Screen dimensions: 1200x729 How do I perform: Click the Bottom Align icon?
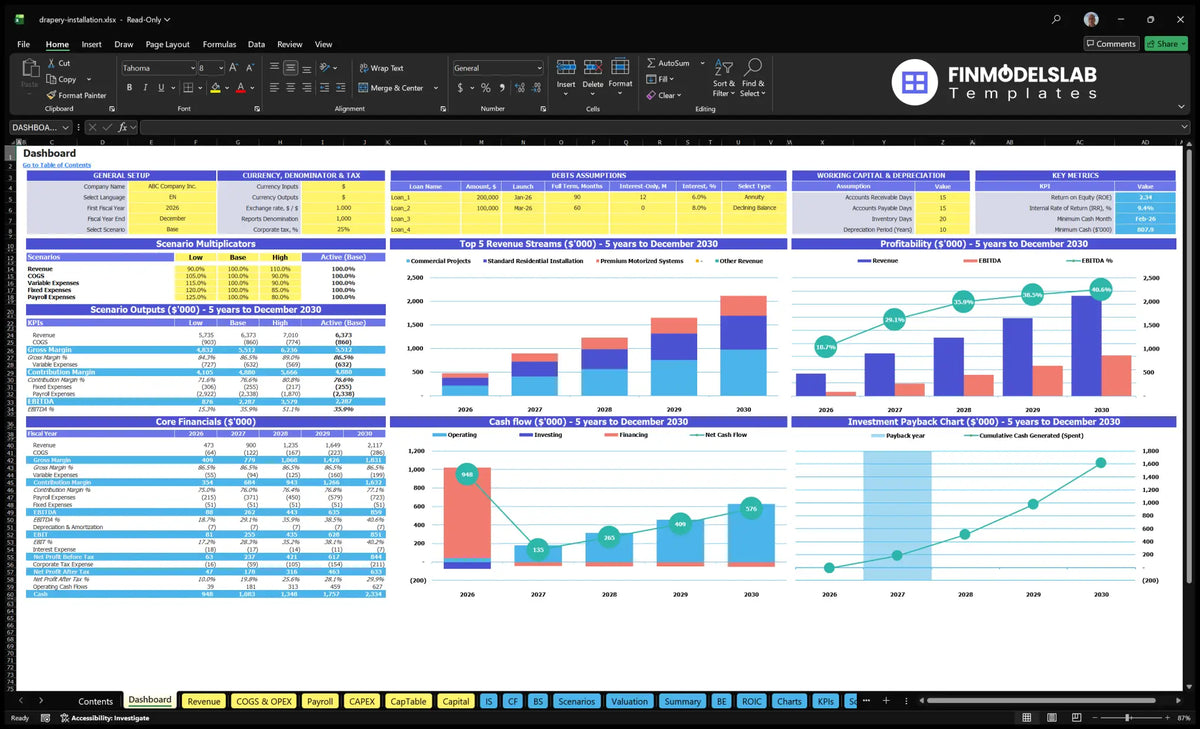point(306,68)
